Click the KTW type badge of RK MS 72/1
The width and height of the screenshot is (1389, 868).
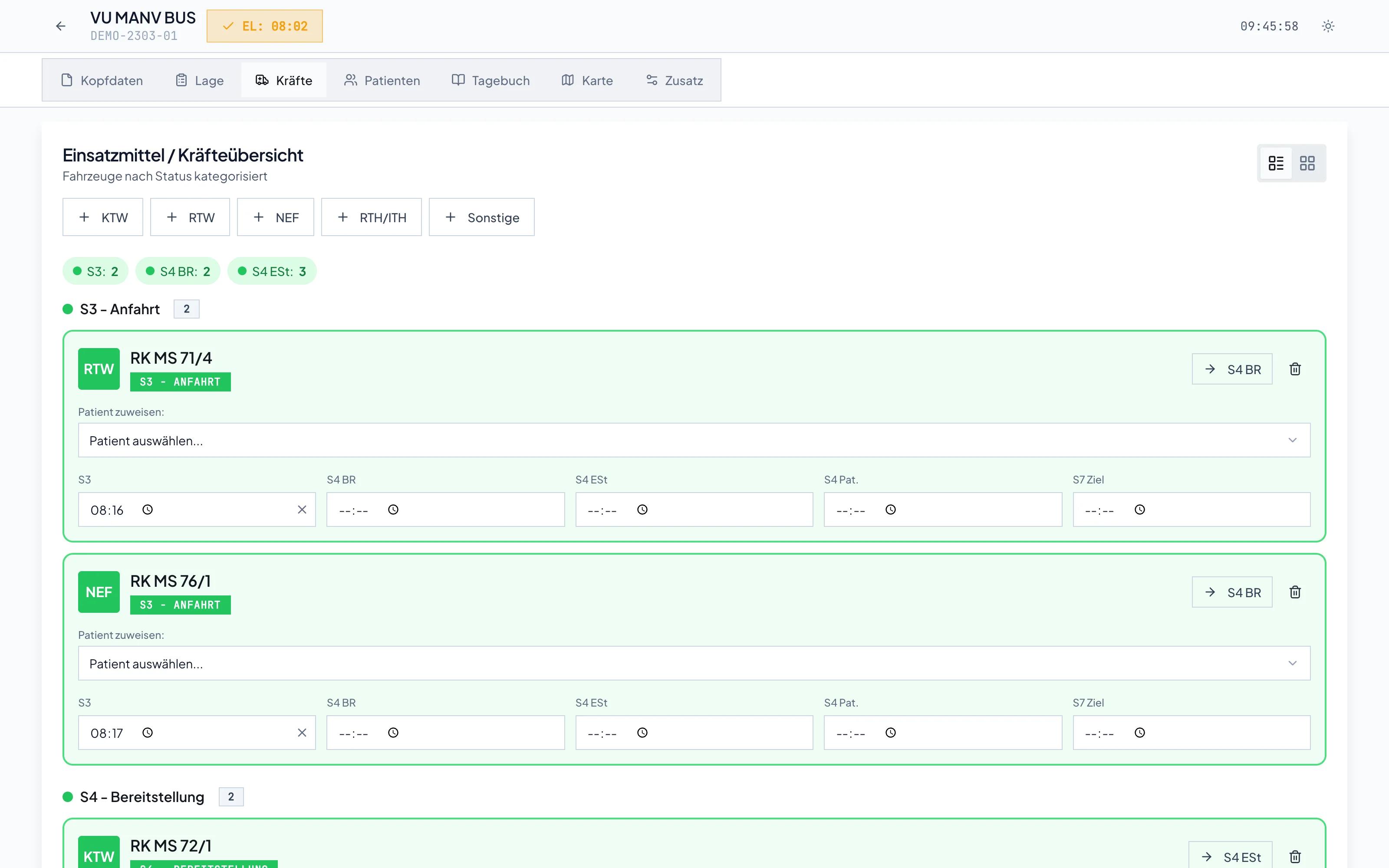(99, 852)
